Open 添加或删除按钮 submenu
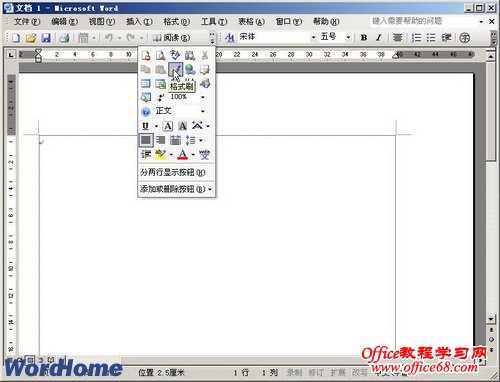500x382 pixels. pos(177,189)
